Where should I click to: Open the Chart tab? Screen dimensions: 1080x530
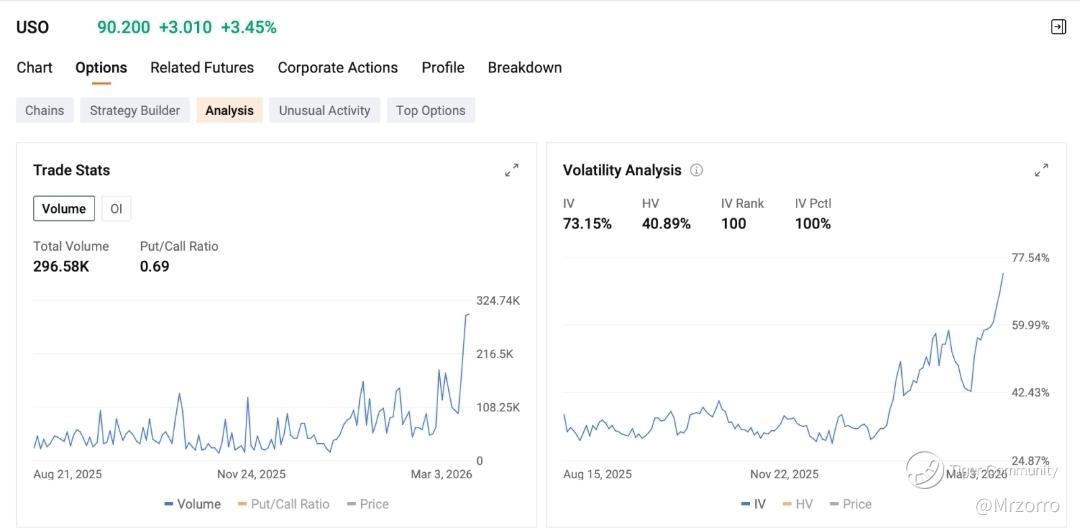click(x=34, y=67)
